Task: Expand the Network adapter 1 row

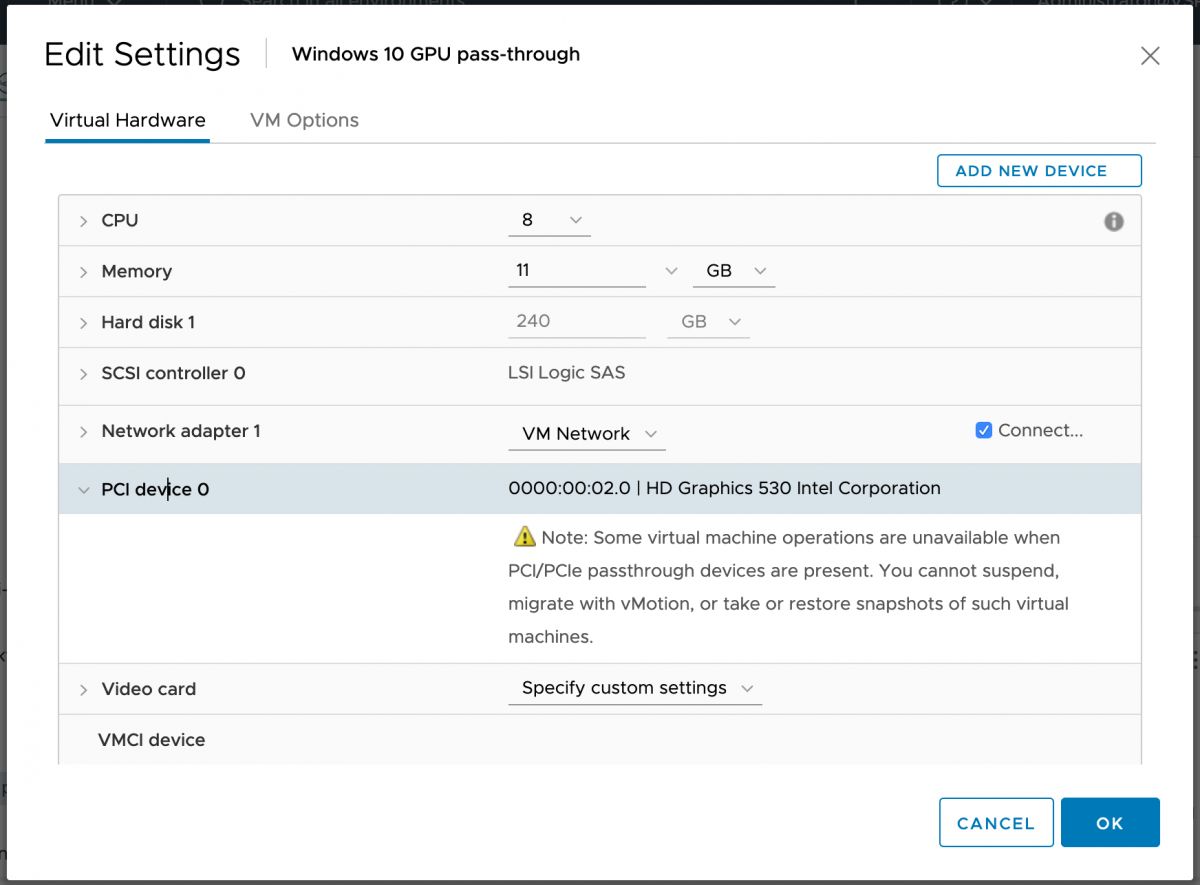Action: point(84,431)
